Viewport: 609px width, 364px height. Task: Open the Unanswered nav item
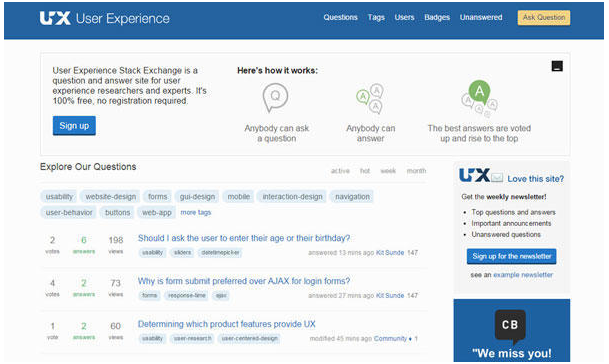coord(481,17)
